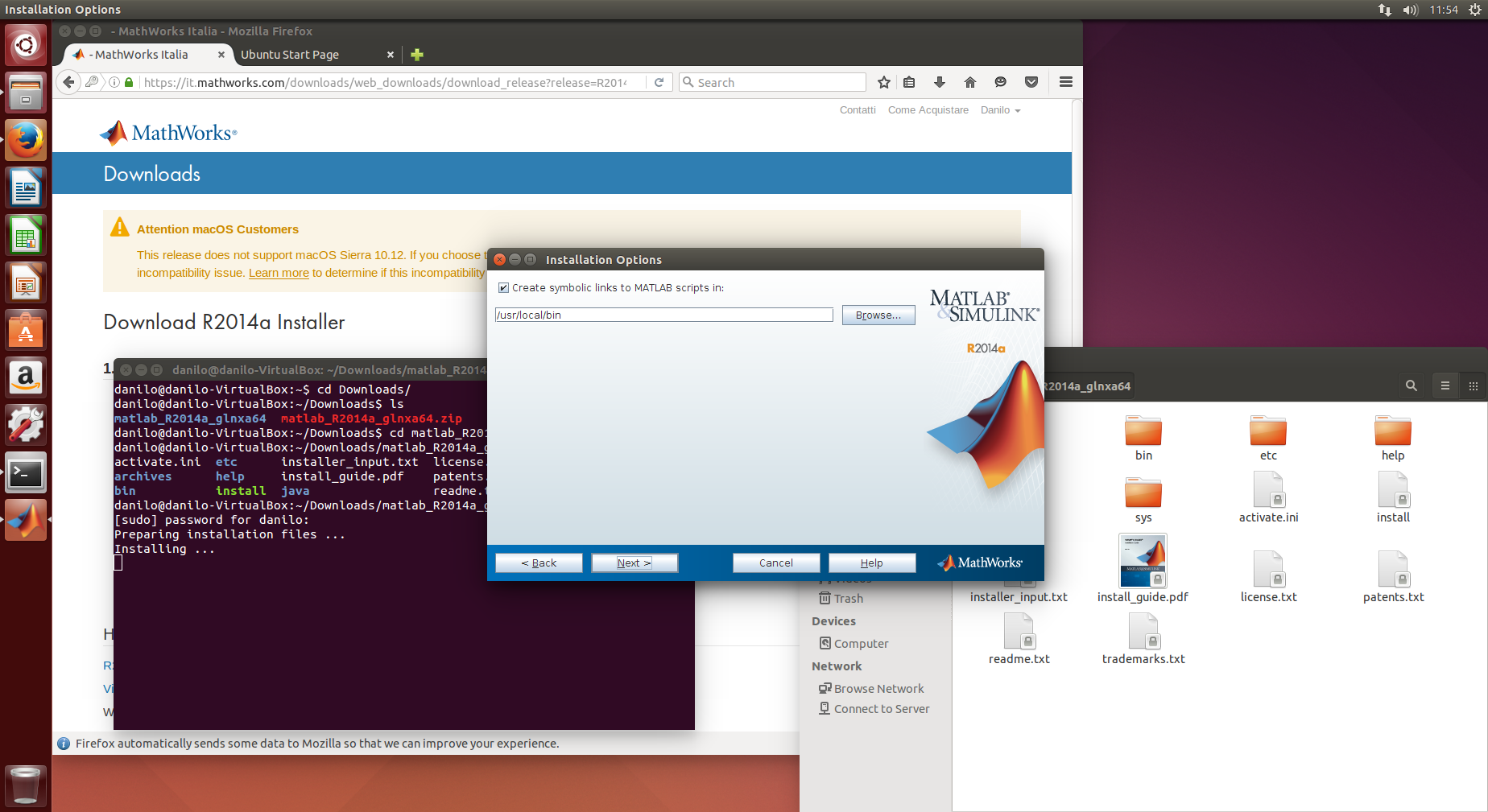This screenshot has width=1488, height=812.
Task: Reload the current page
Action: point(659,82)
